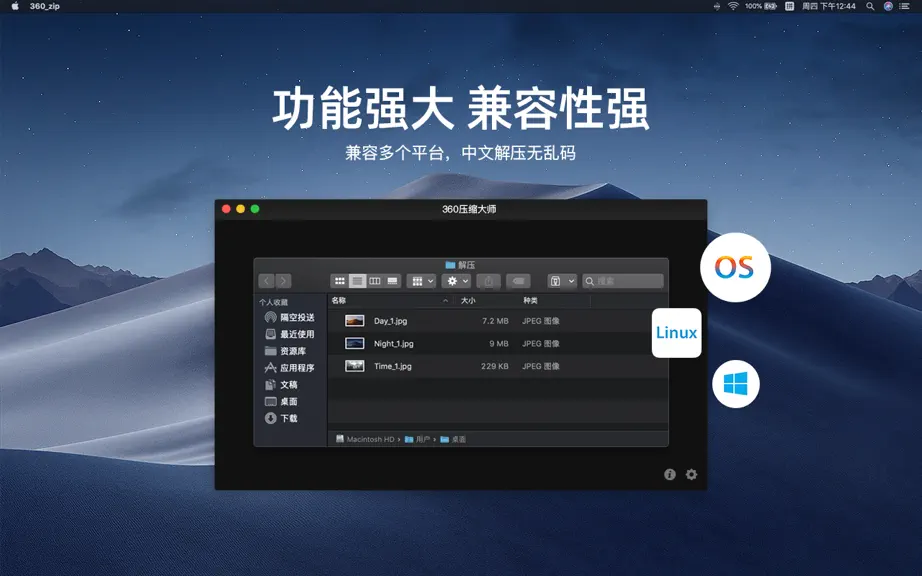The image size is (922, 576).
Task: Click 用户 in the path bar
Action: pos(418,439)
